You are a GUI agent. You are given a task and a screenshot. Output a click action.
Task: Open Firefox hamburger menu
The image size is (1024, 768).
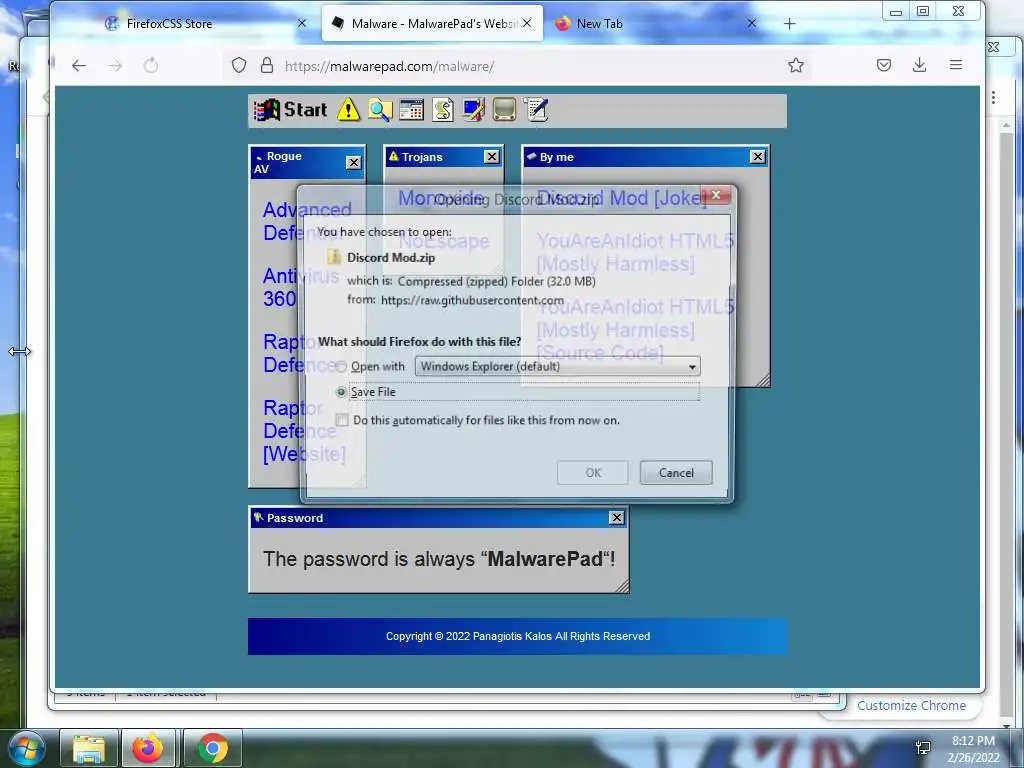click(x=955, y=65)
